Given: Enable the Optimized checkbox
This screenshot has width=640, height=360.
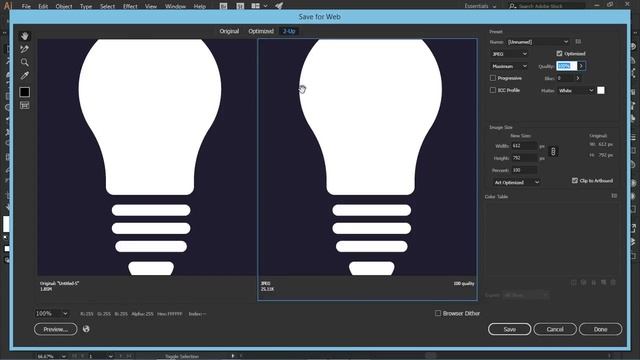Looking at the screenshot, I should tap(559, 53).
